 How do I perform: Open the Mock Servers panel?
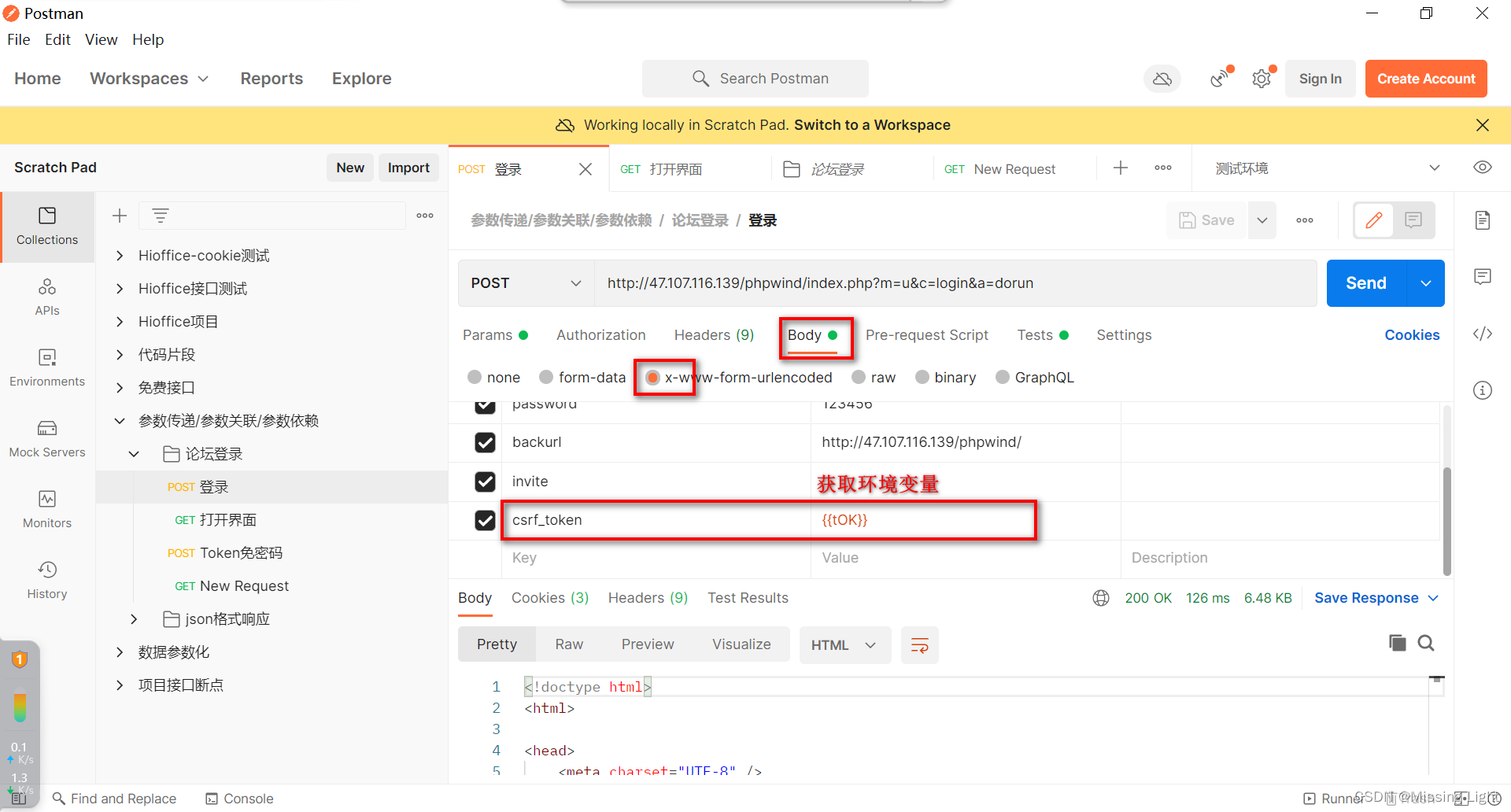[x=46, y=439]
